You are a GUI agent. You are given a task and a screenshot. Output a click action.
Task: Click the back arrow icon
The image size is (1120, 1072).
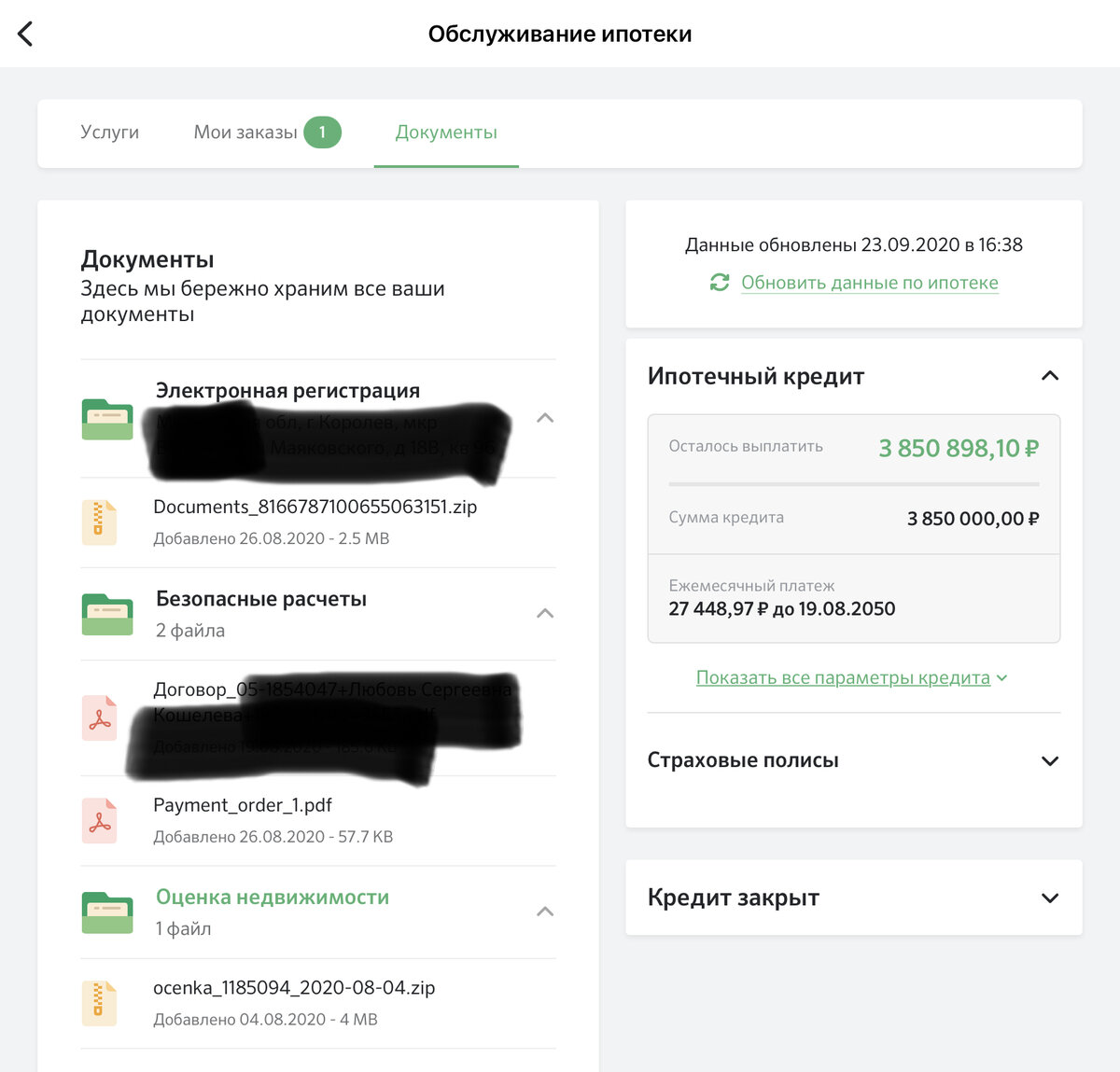point(24,33)
